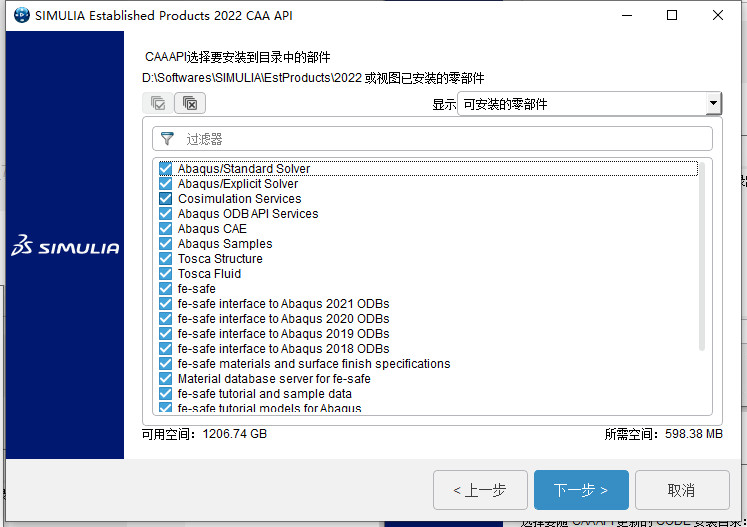Uncheck Abaqus/Standard Solver checkbox

[165, 169]
